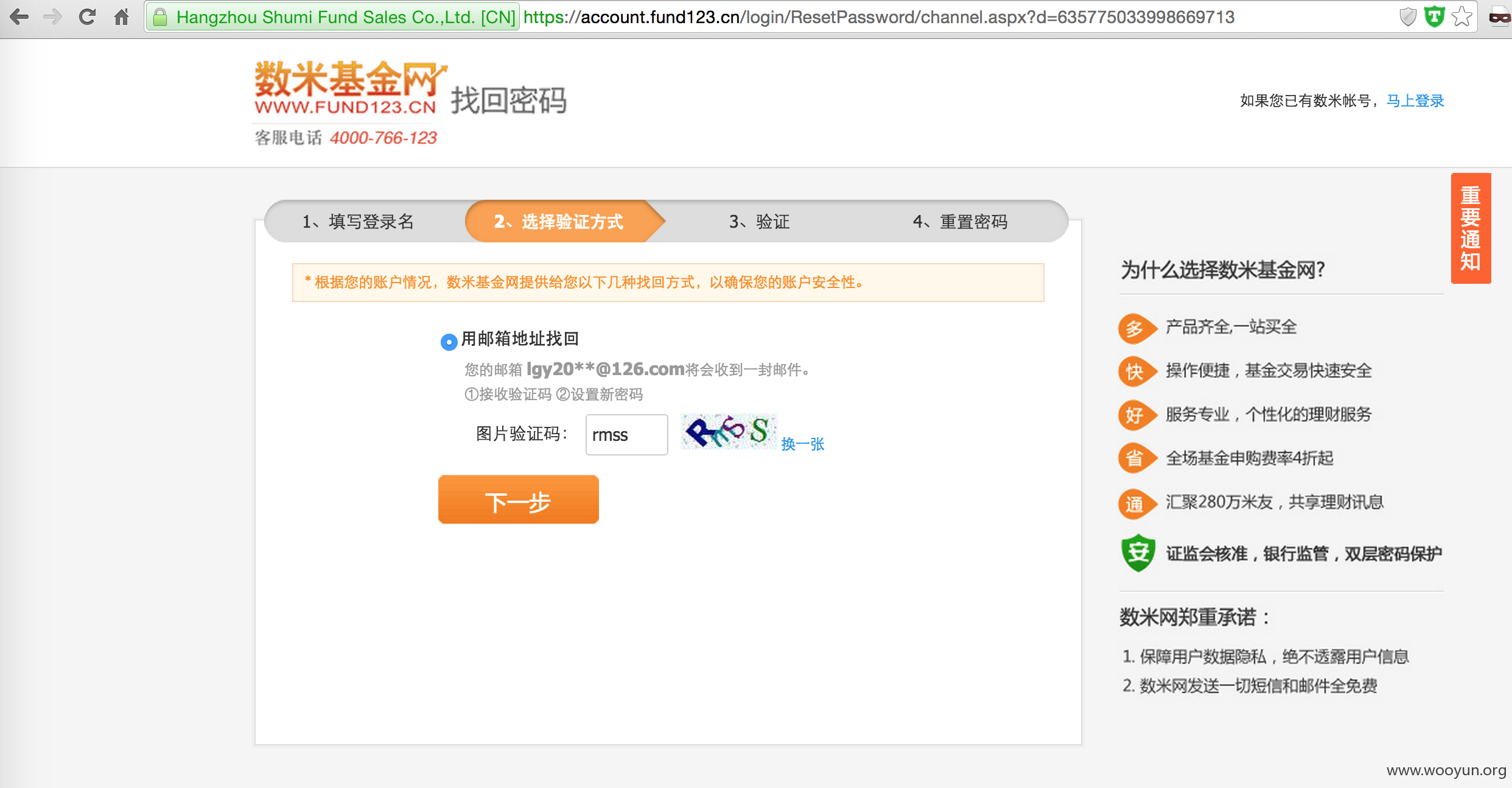This screenshot has width=1512, height=788.
Task: Click the orange 通 badge icon
Action: [x=1136, y=504]
